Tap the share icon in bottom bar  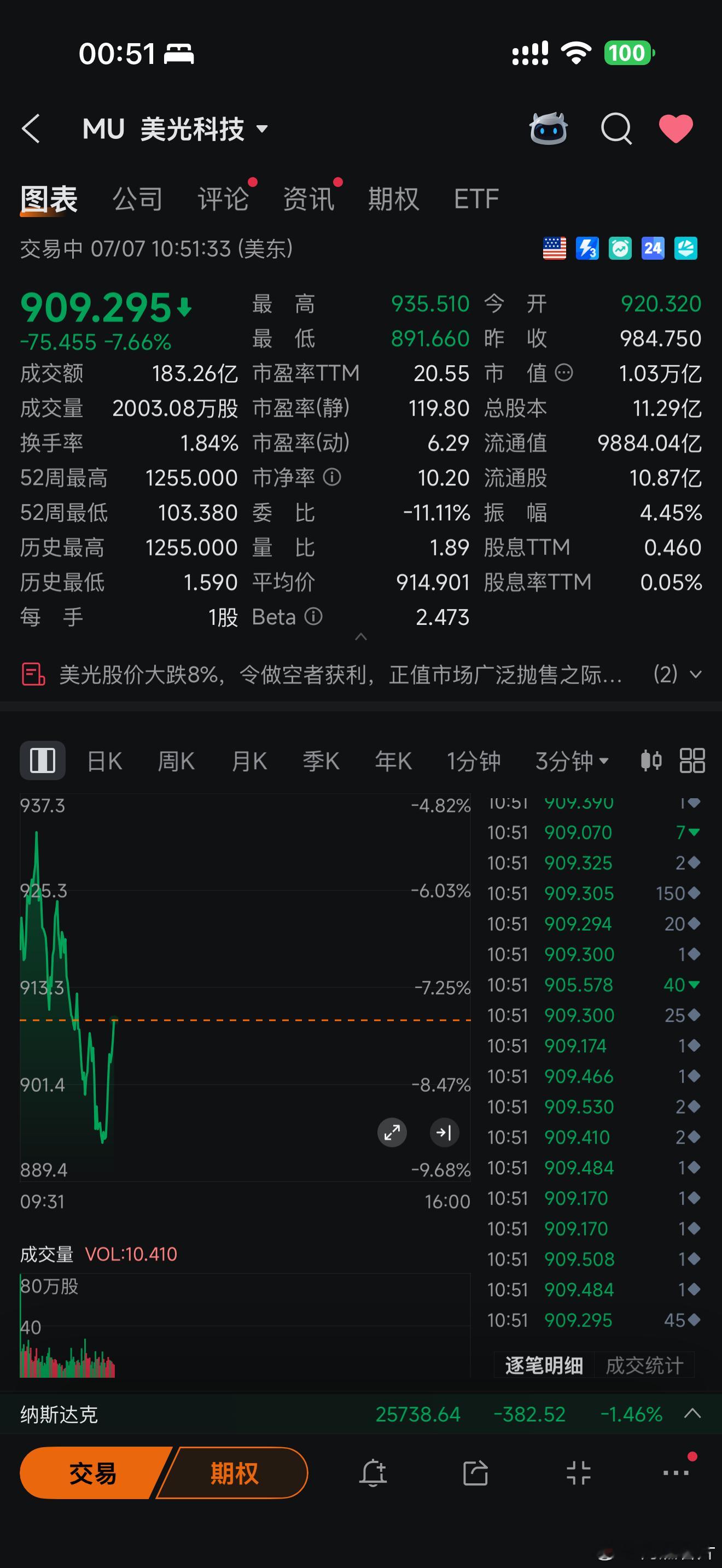tap(475, 1473)
